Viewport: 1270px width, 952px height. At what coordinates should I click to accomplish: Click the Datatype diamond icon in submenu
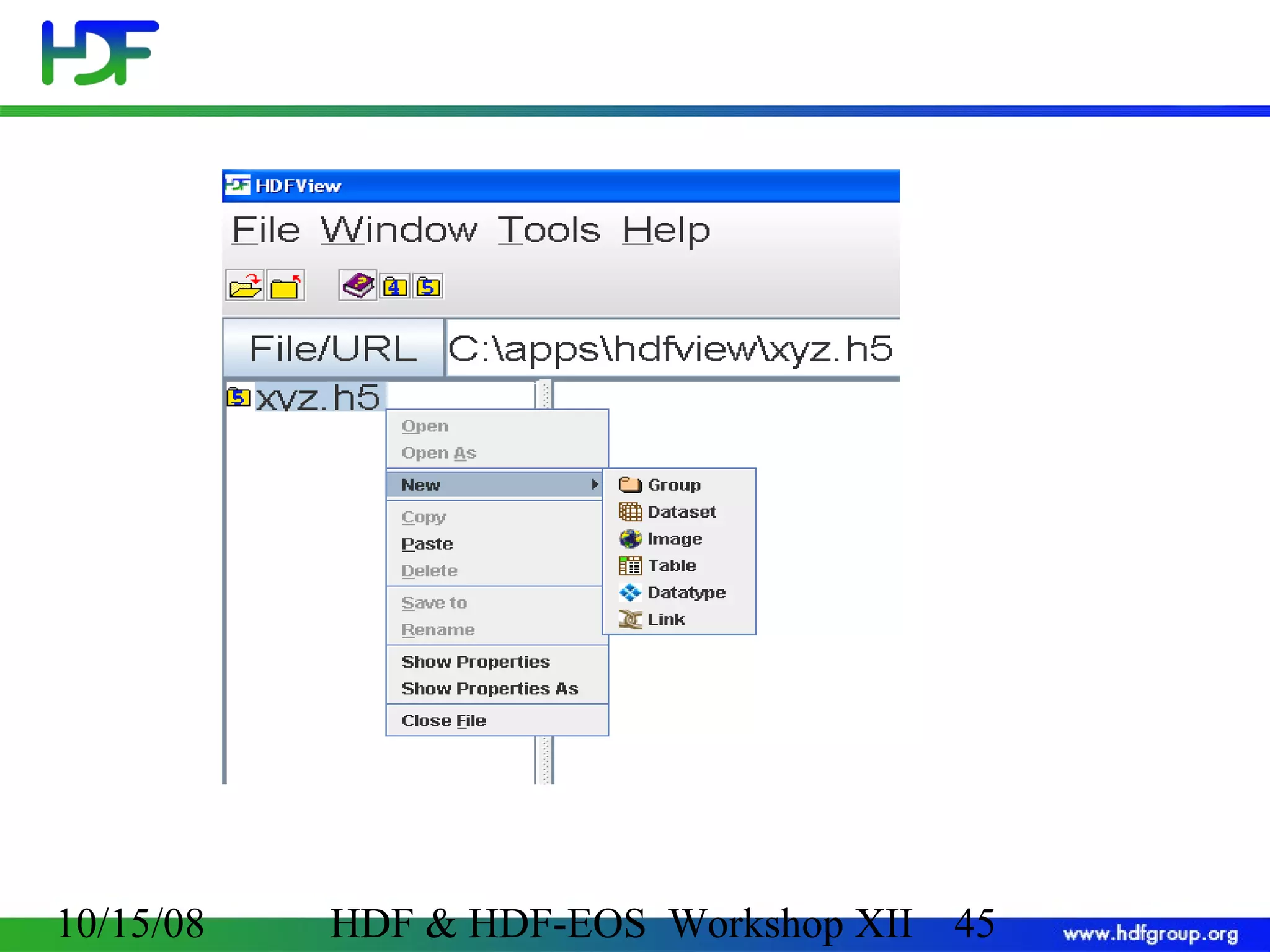click(x=630, y=593)
